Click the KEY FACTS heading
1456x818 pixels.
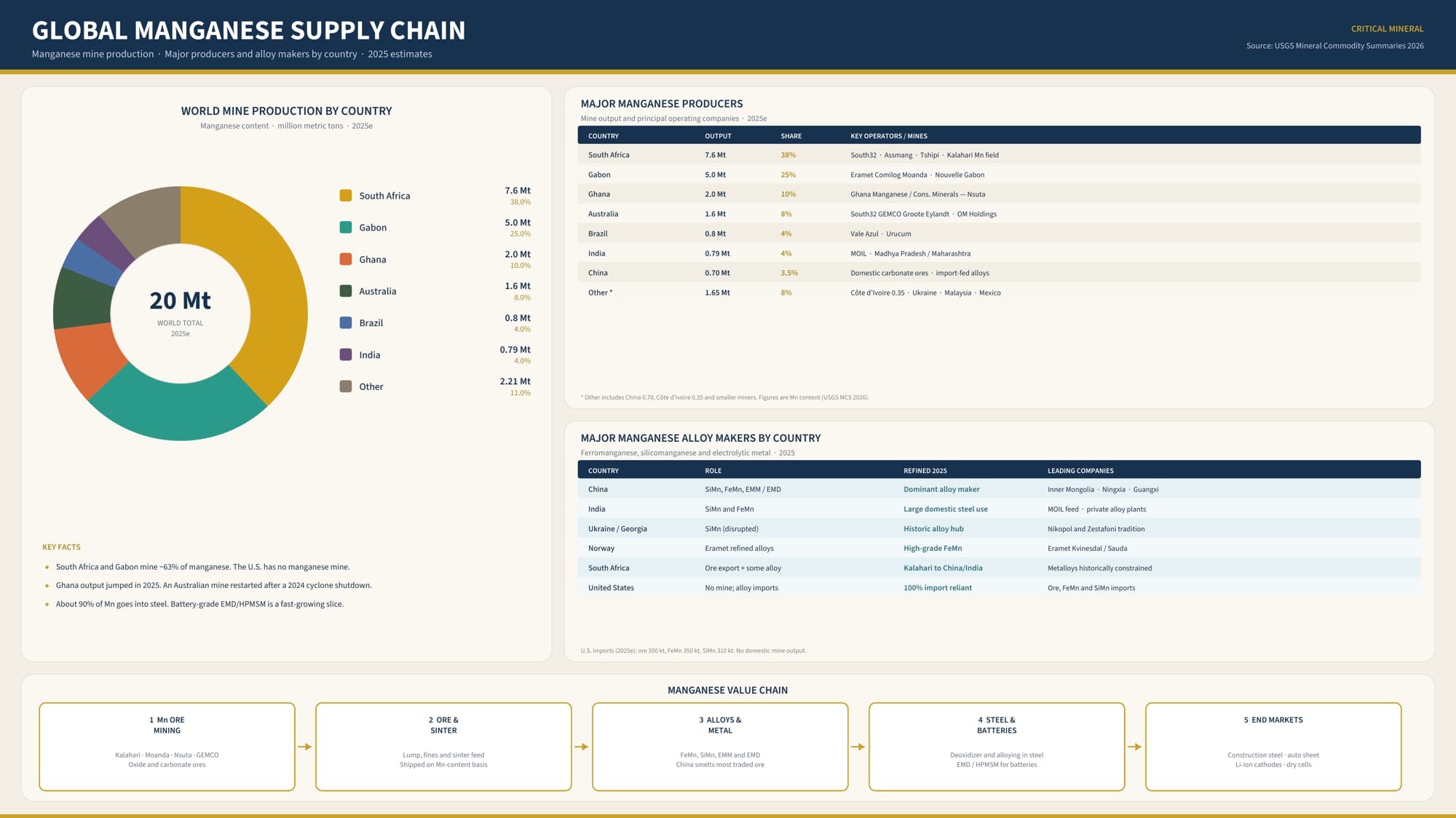pos(61,547)
